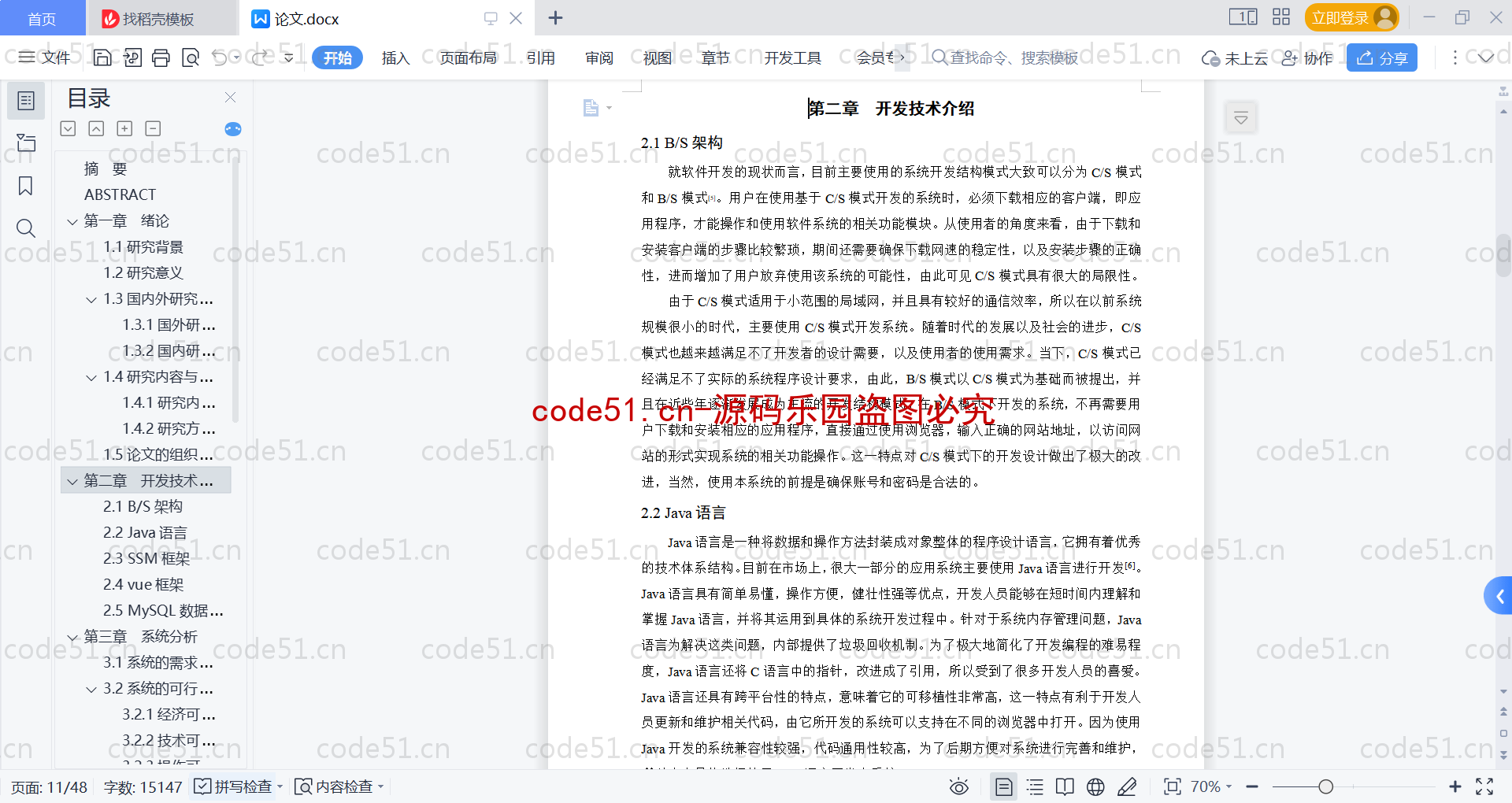
Task: Collapse 1.3 国内外研究 tree node
Action: click(91, 299)
